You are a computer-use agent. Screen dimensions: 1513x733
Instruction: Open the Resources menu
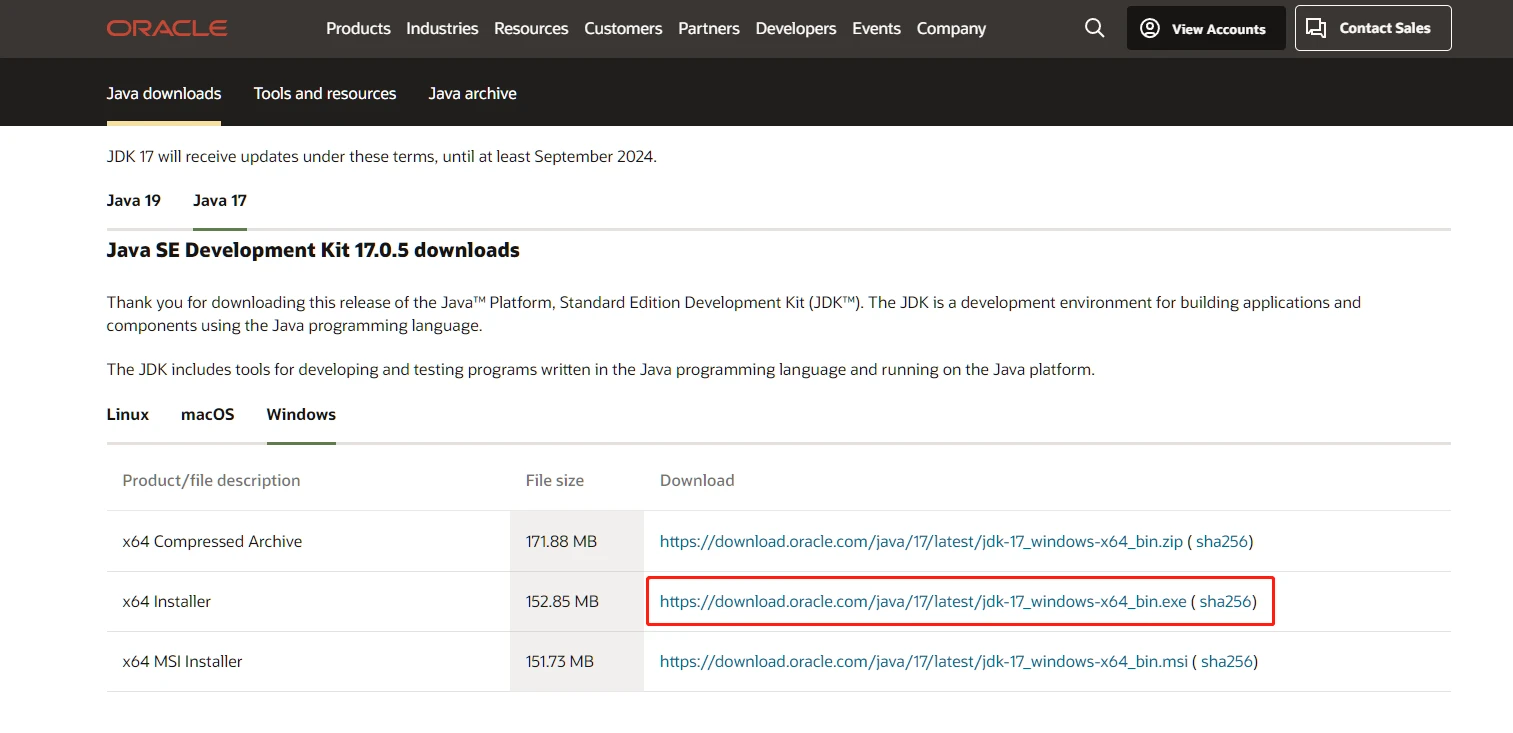pyautogui.click(x=531, y=28)
